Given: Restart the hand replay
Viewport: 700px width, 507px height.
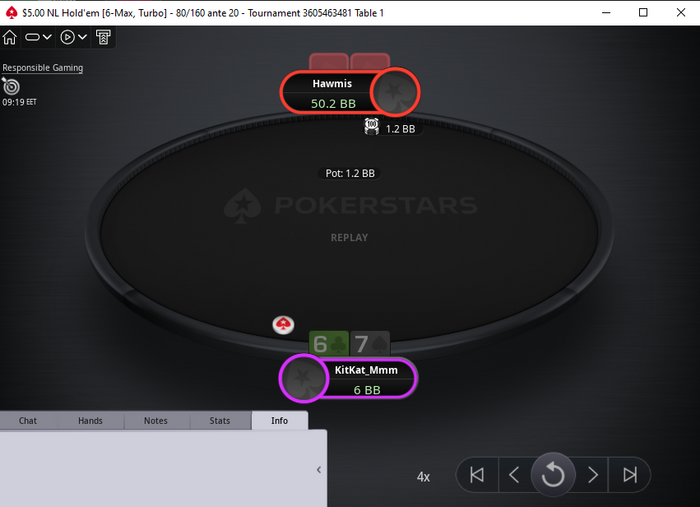Looking at the screenshot, I should coord(553,474).
